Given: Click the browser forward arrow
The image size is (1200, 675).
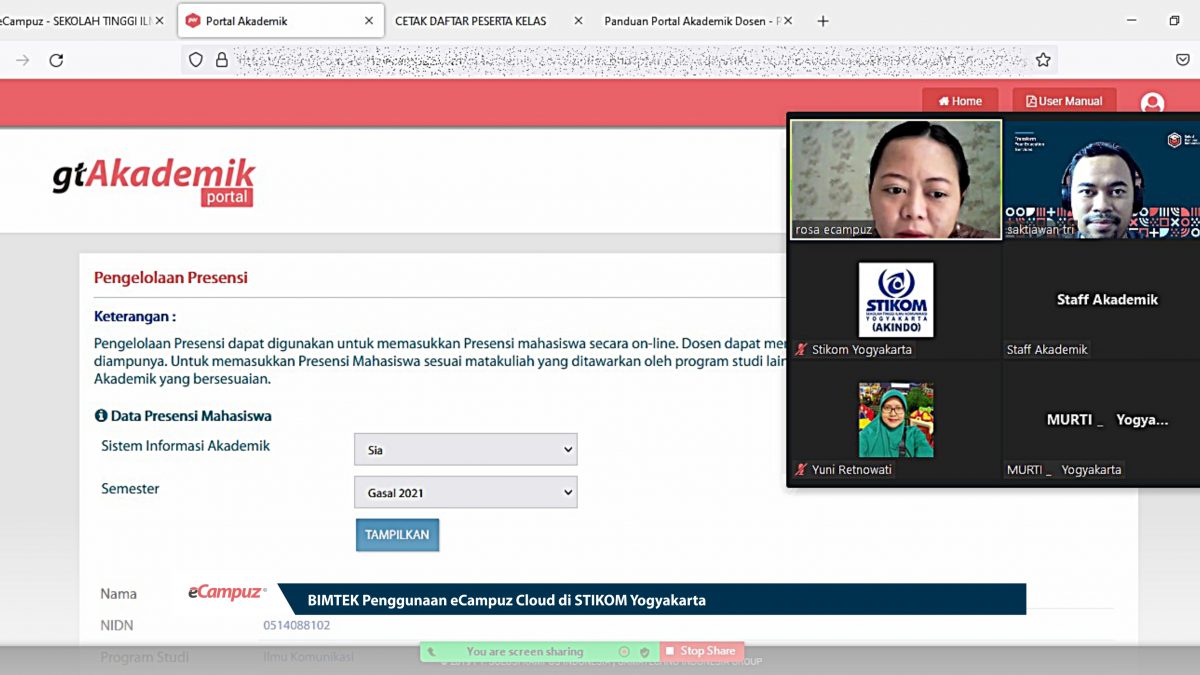Looking at the screenshot, I should pyautogui.click(x=22, y=60).
